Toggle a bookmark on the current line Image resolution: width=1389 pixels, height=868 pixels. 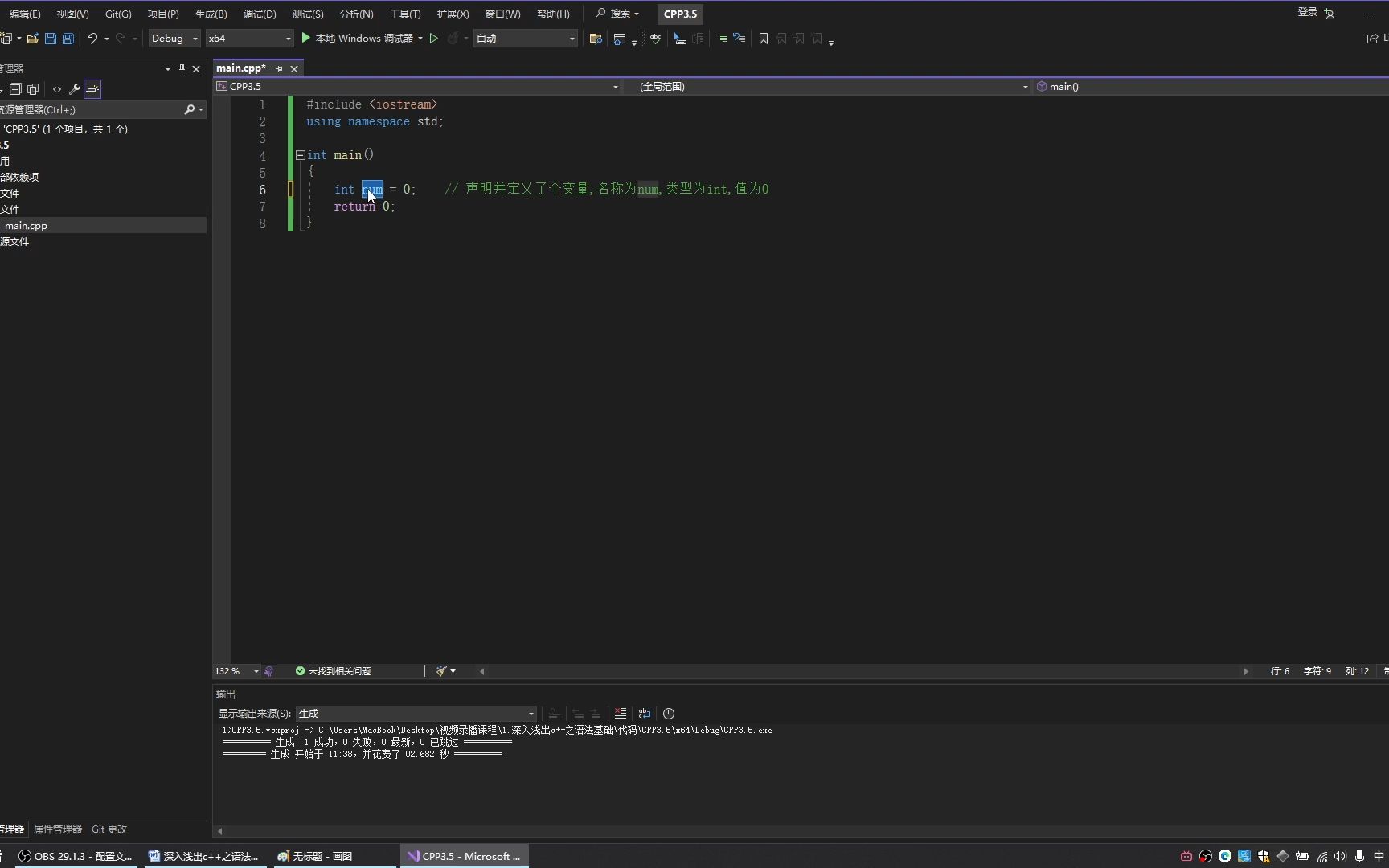pos(764,39)
